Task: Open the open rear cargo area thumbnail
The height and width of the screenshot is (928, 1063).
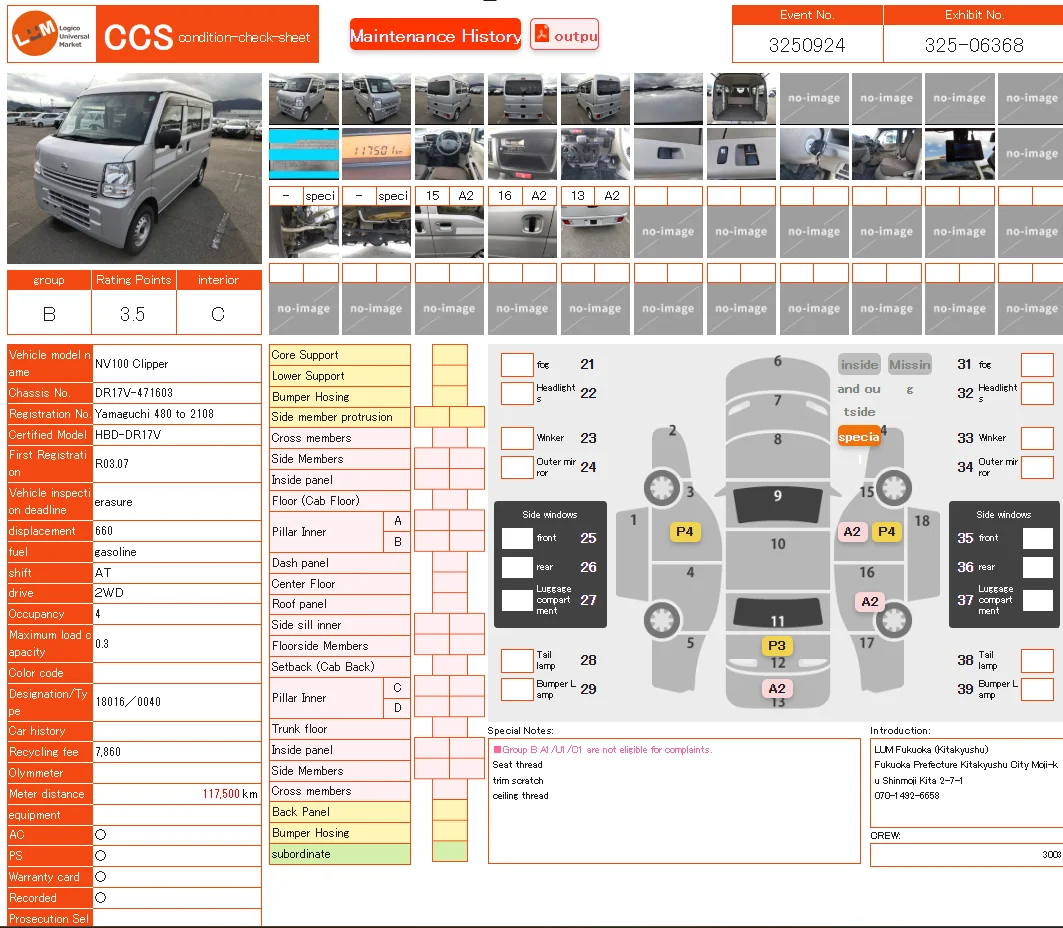Action: [741, 98]
